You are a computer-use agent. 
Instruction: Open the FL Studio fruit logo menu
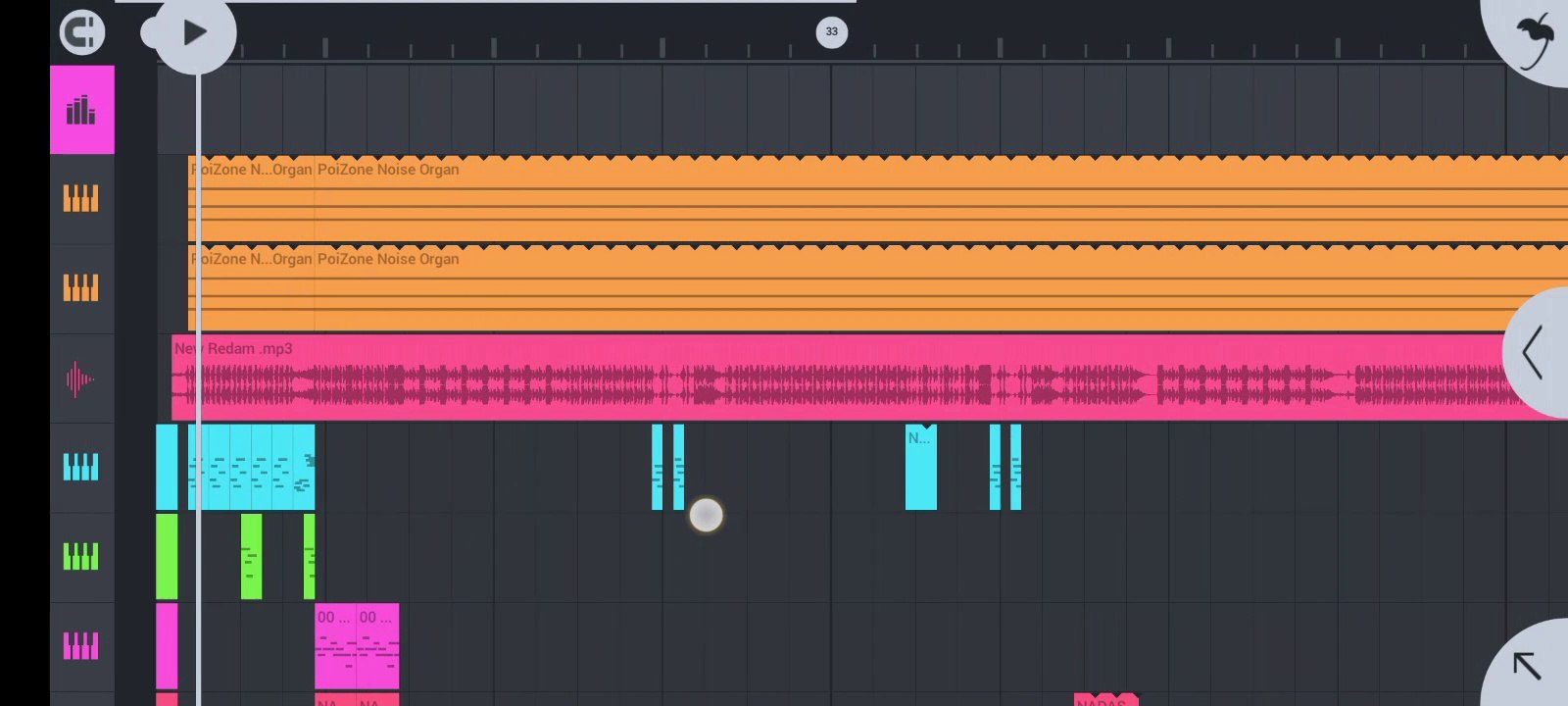pos(1535,41)
